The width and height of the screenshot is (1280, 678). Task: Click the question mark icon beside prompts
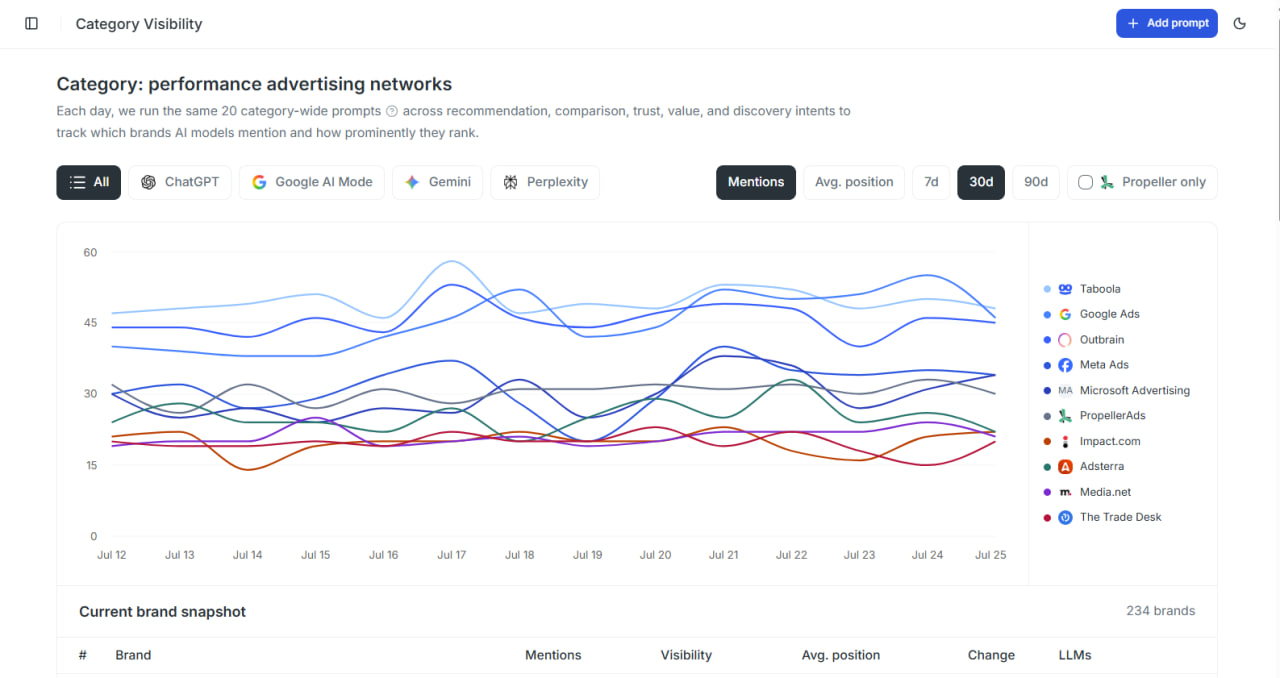click(392, 111)
